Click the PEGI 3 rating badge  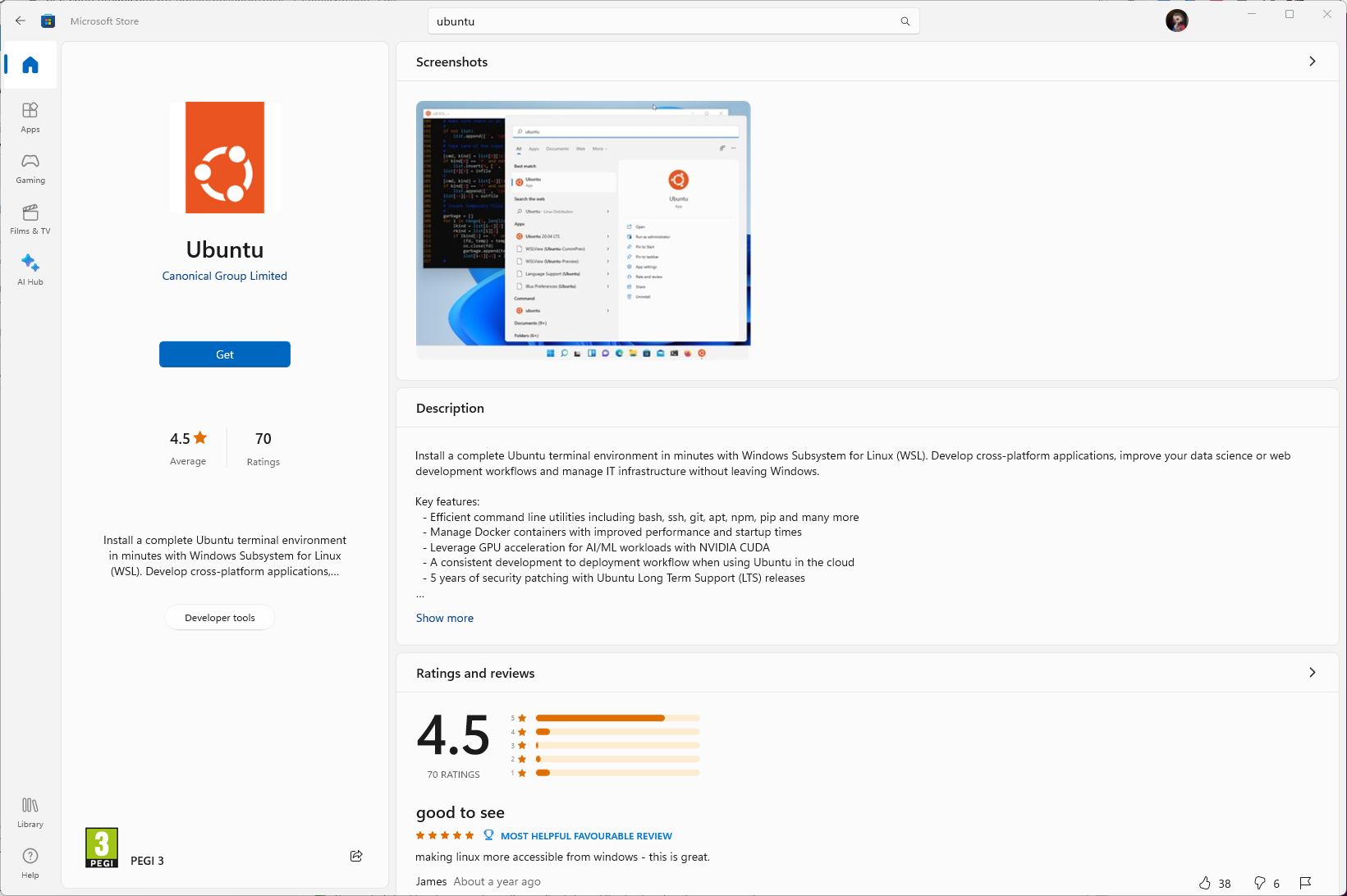point(102,848)
